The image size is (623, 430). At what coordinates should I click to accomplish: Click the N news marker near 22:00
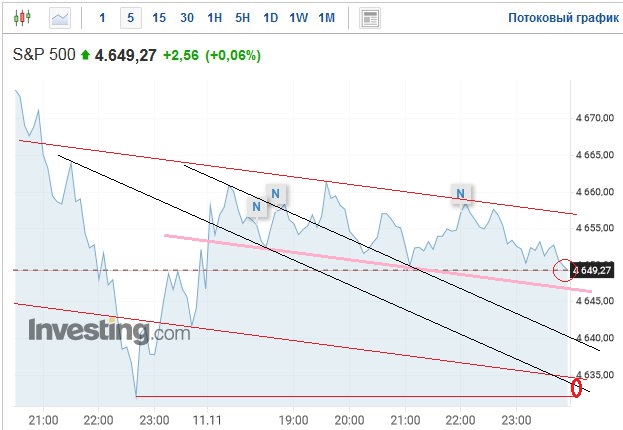(461, 192)
